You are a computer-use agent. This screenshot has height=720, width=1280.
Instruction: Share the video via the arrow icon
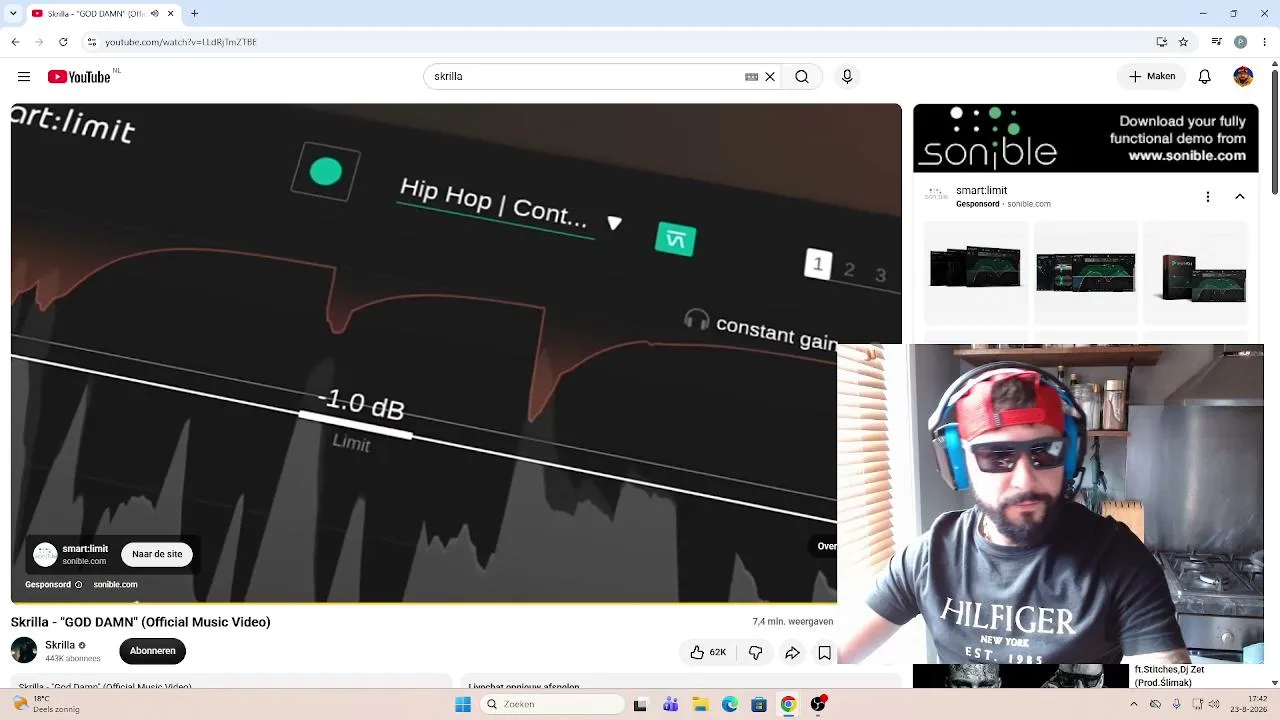(x=792, y=653)
